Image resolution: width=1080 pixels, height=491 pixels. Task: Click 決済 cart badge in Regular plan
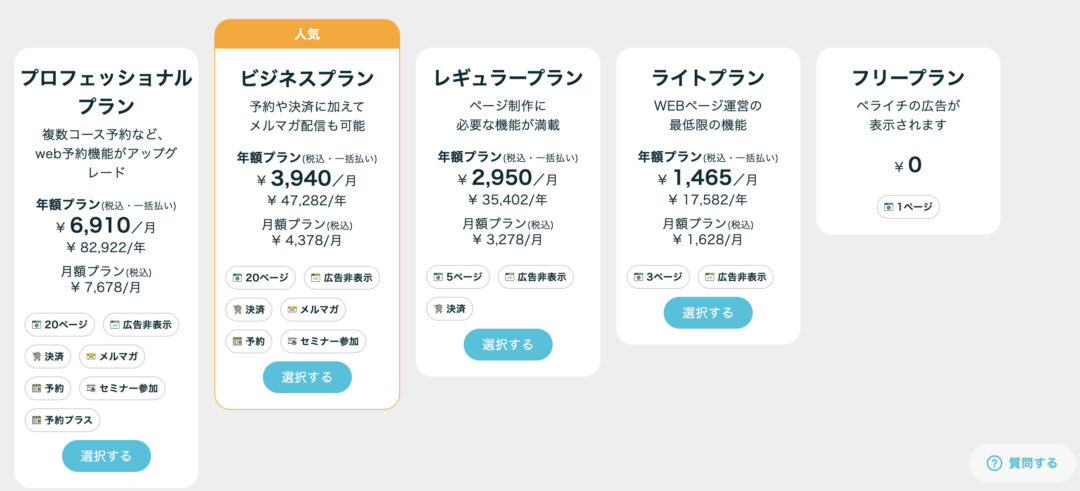click(x=450, y=309)
